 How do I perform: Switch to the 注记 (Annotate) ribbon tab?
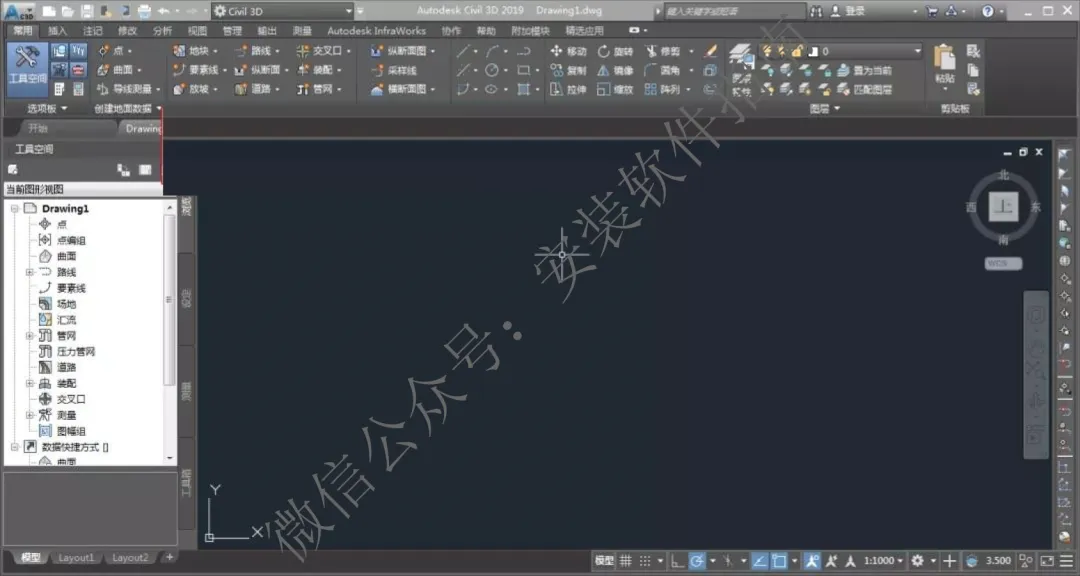coord(92,31)
